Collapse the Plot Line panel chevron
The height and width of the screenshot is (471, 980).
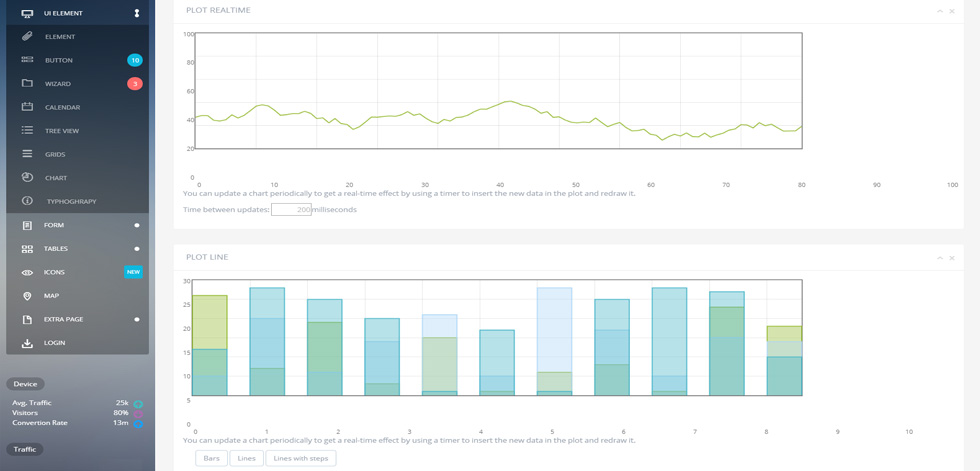point(940,257)
